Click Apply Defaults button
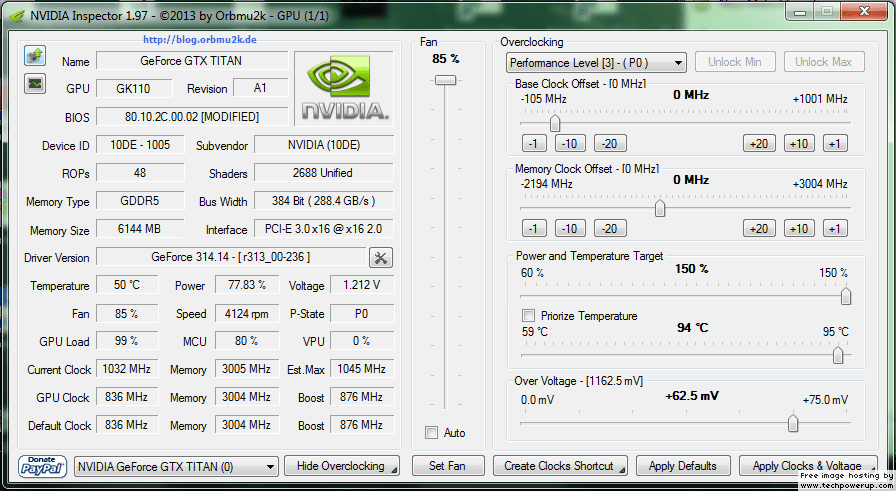 (683, 466)
